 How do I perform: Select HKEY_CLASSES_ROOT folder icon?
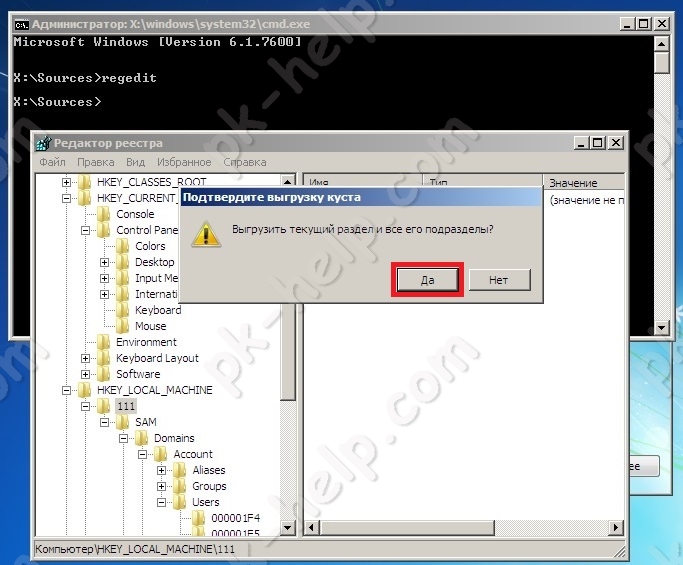(x=84, y=182)
